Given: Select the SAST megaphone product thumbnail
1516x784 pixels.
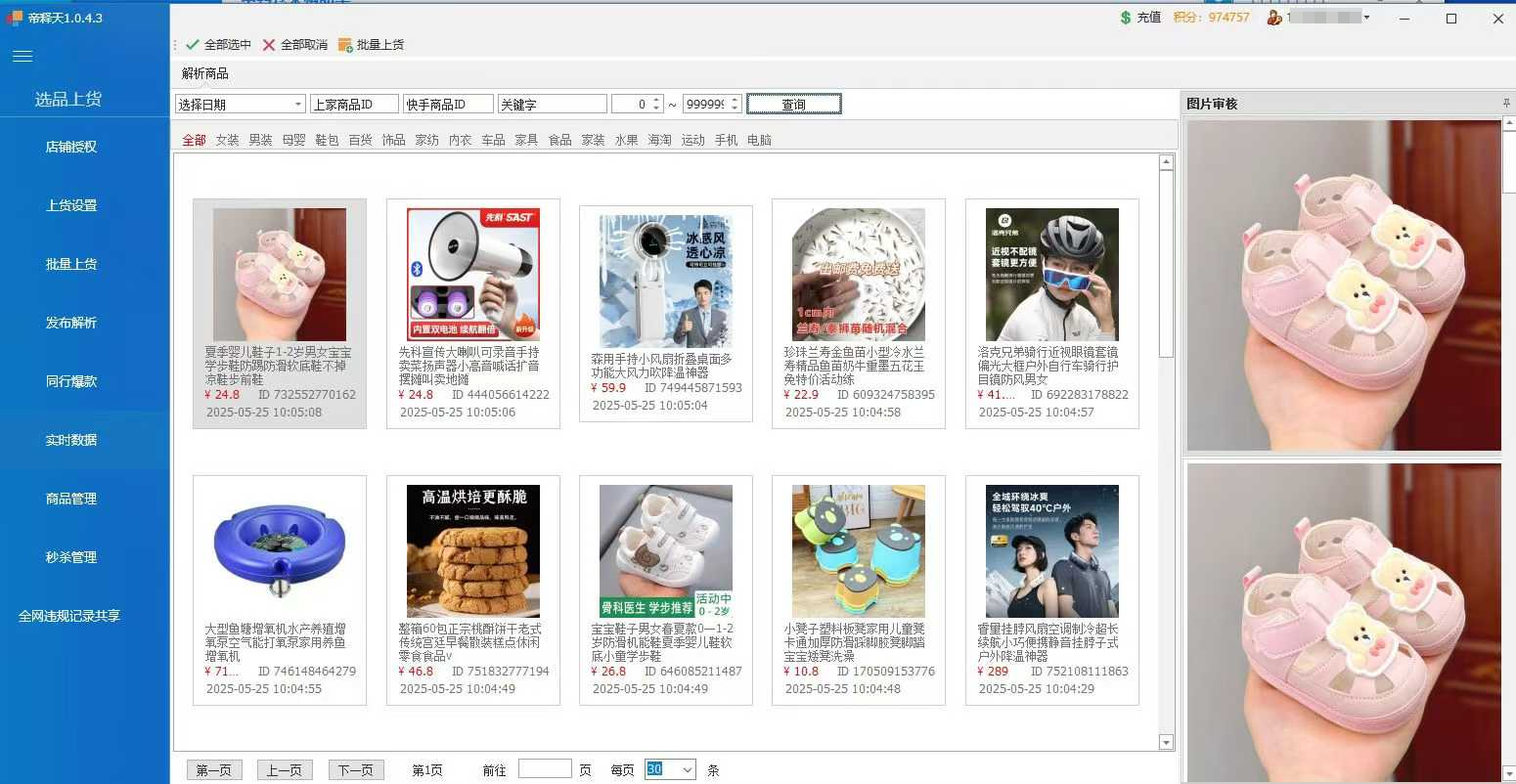Looking at the screenshot, I should click(x=473, y=275).
